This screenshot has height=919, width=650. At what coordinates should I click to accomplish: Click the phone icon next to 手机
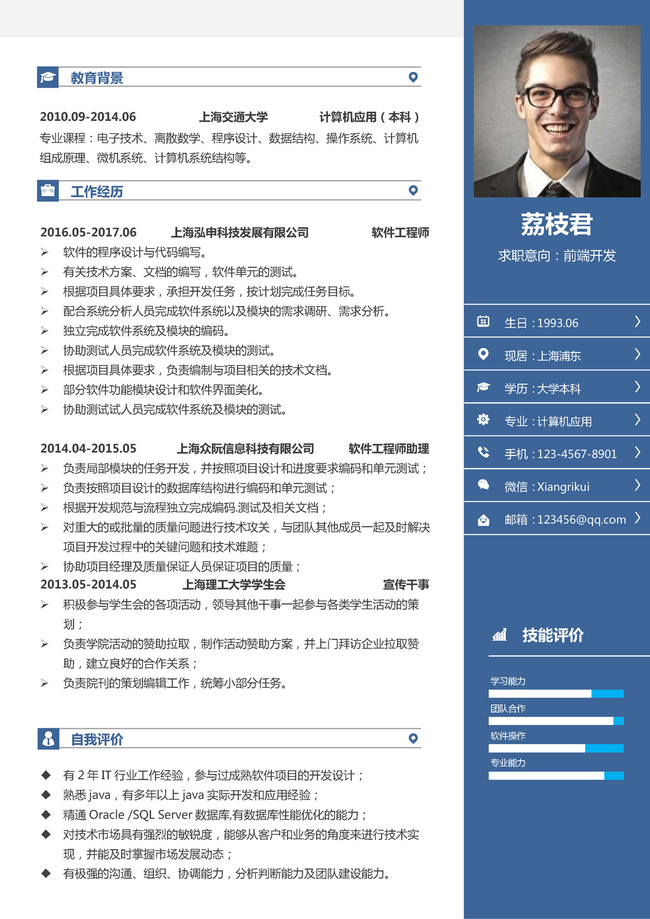tap(483, 452)
